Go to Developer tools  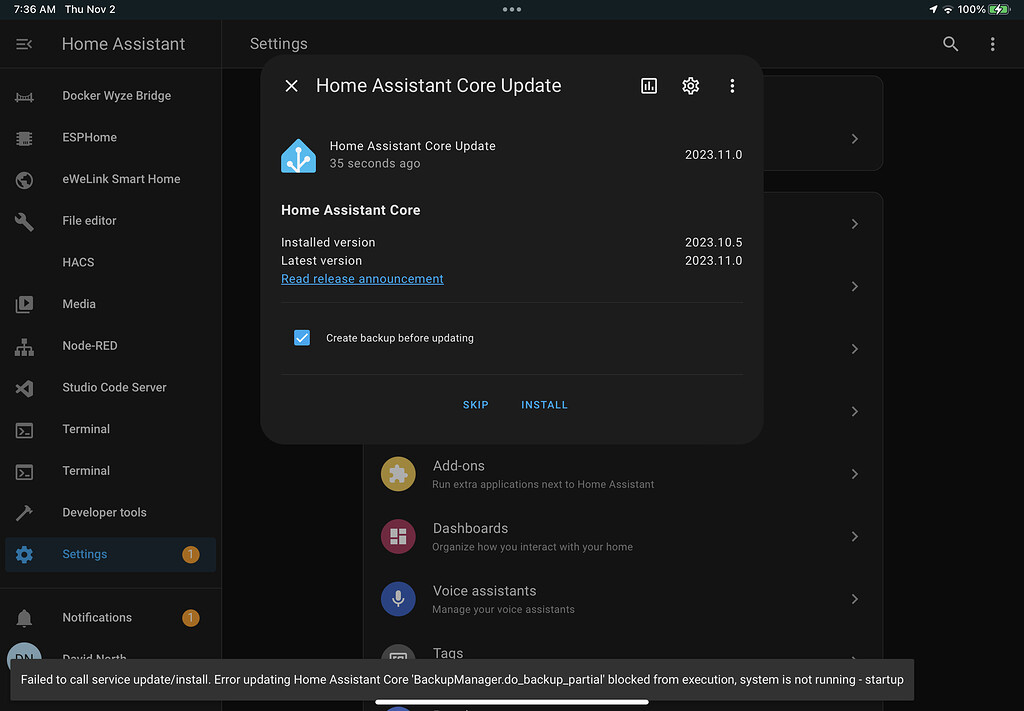(110, 513)
